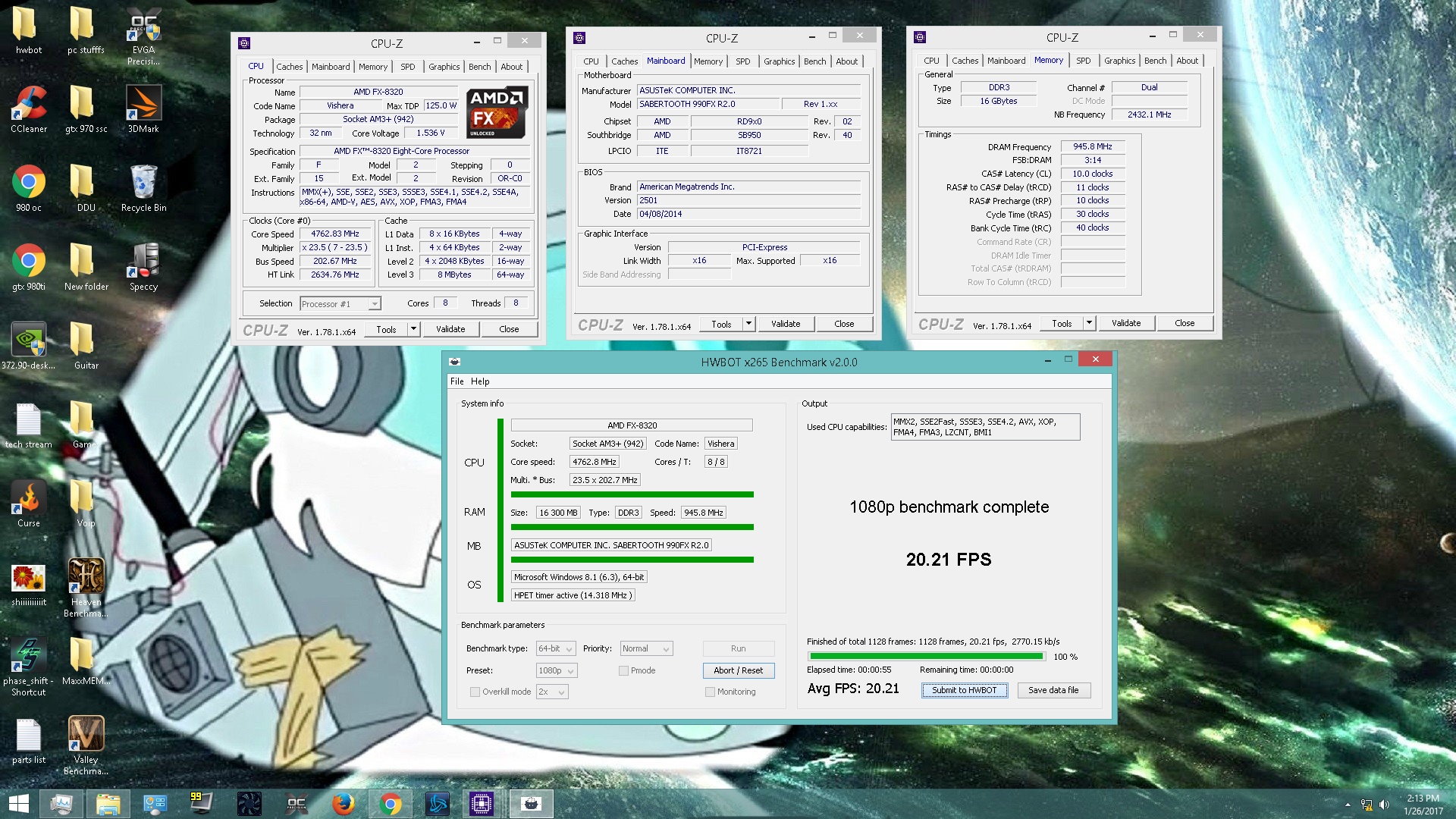Open Processor #1 selection dropdown
This screenshot has height=819, width=1456.
(340, 304)
